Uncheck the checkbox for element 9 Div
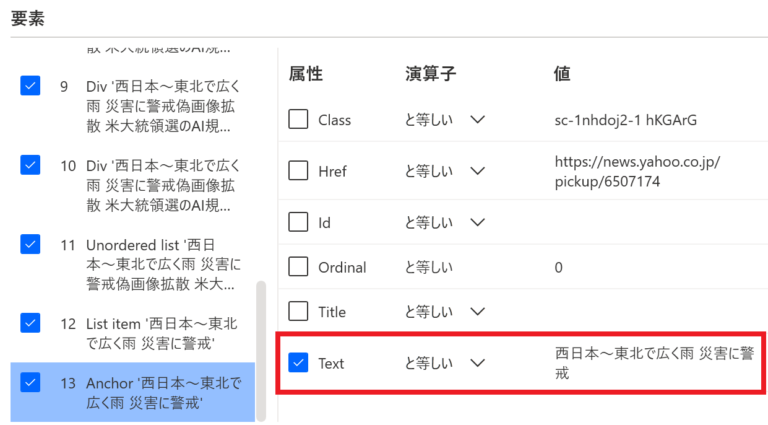The height and width of the screenshot is (425, 768). (30, 87)
